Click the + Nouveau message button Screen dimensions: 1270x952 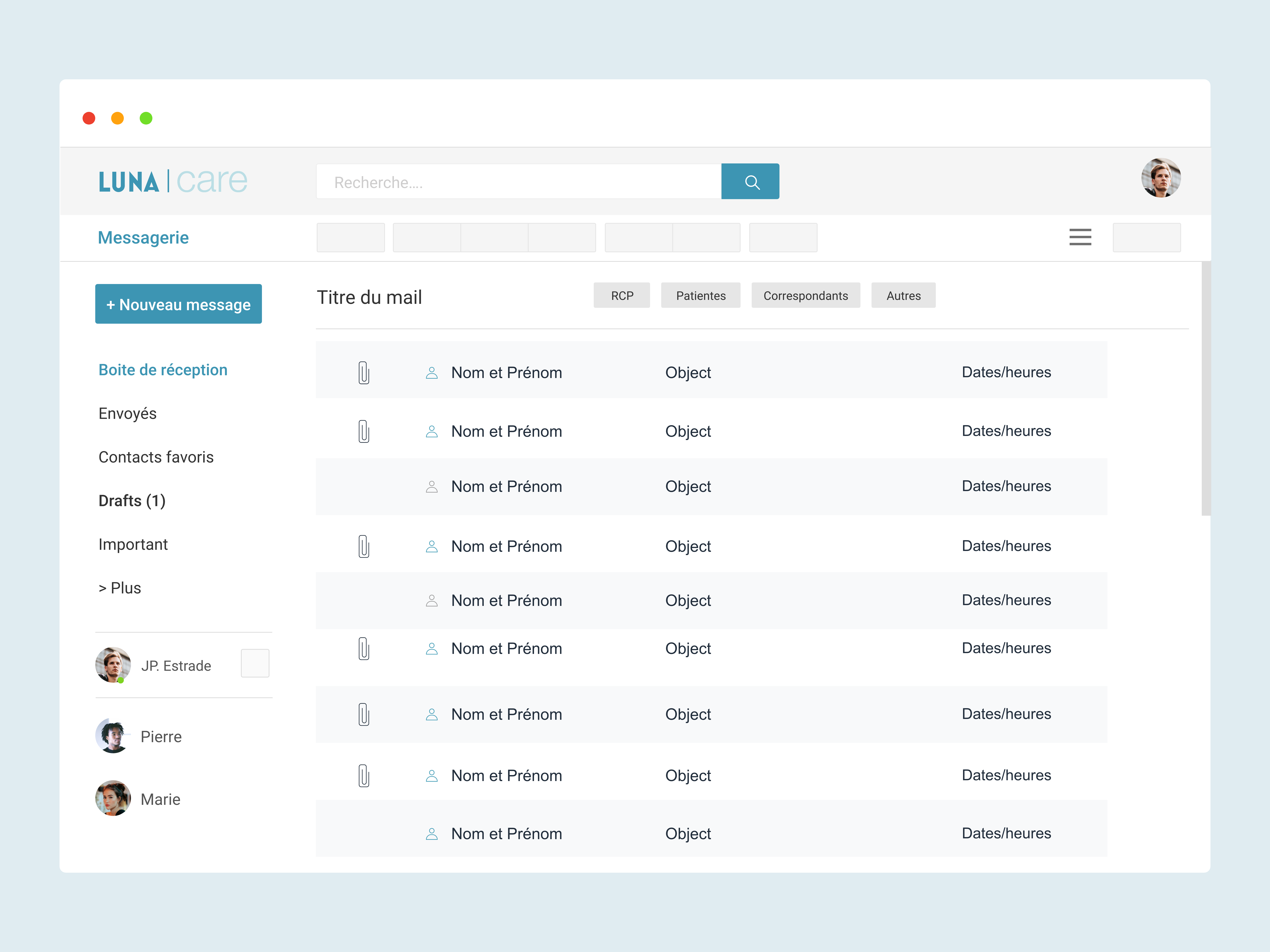[x=178, y=304]
